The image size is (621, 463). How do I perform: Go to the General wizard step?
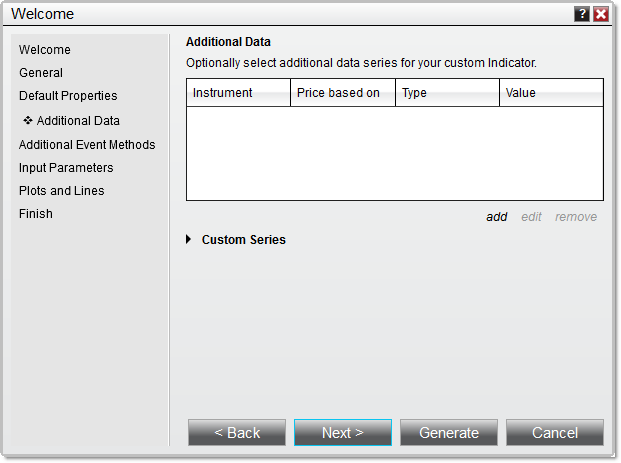[41, 73]
